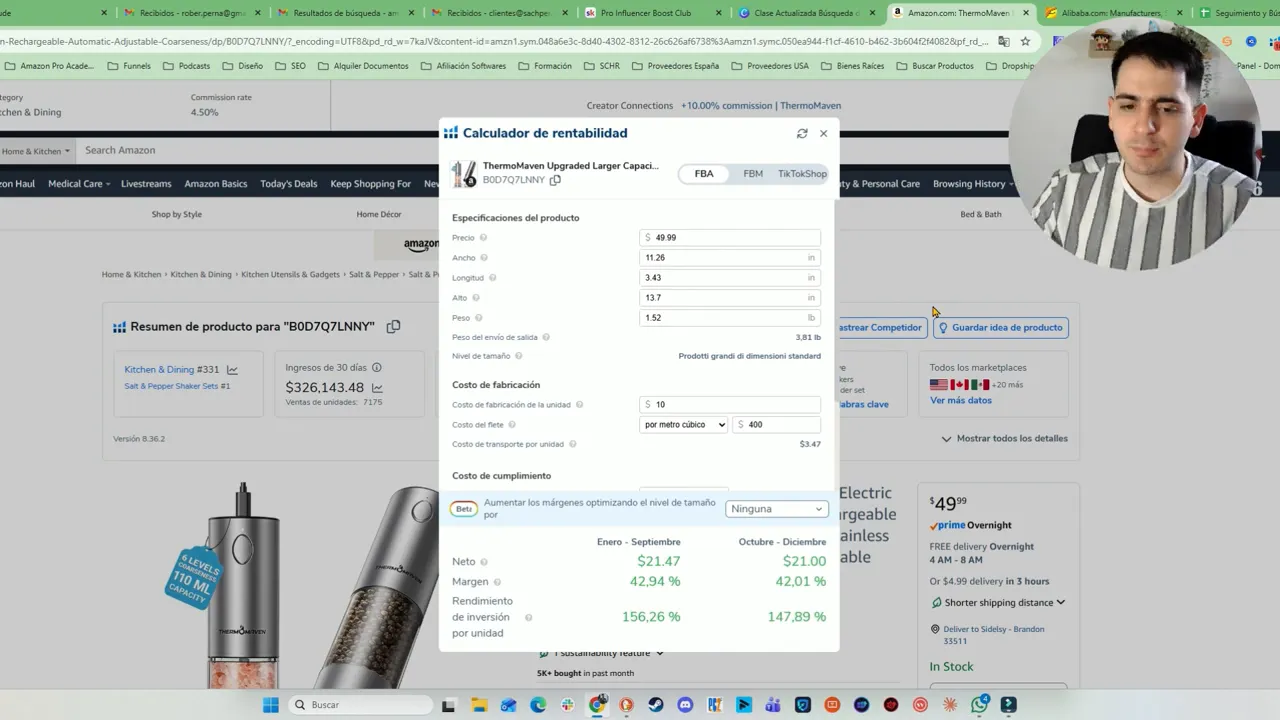Screen dimensions: 1280x720
Task: Switch calculator to FBM mode
Action: pyautogui.click(x=753, y=174)
